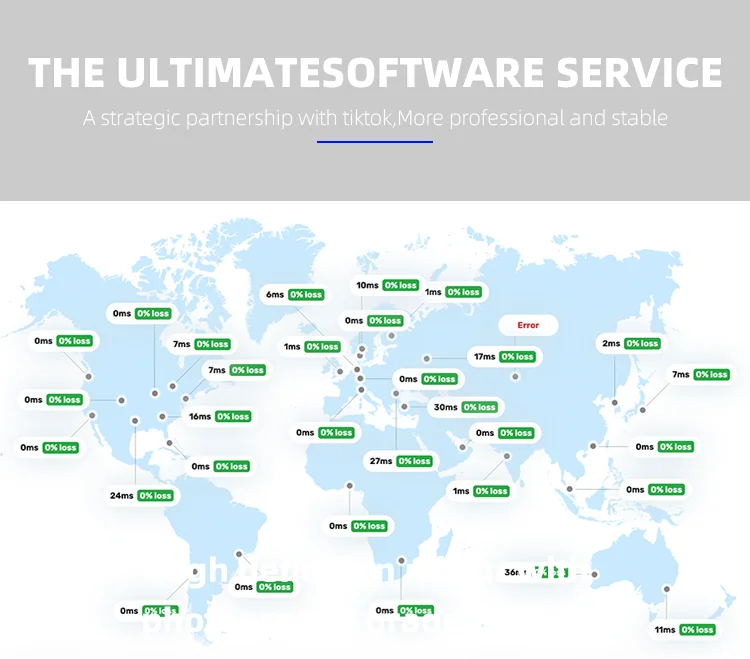Screen dimensions: 750x659
Task: Click the green 0% loss badge beside 10ms
Action: [401, 285]
